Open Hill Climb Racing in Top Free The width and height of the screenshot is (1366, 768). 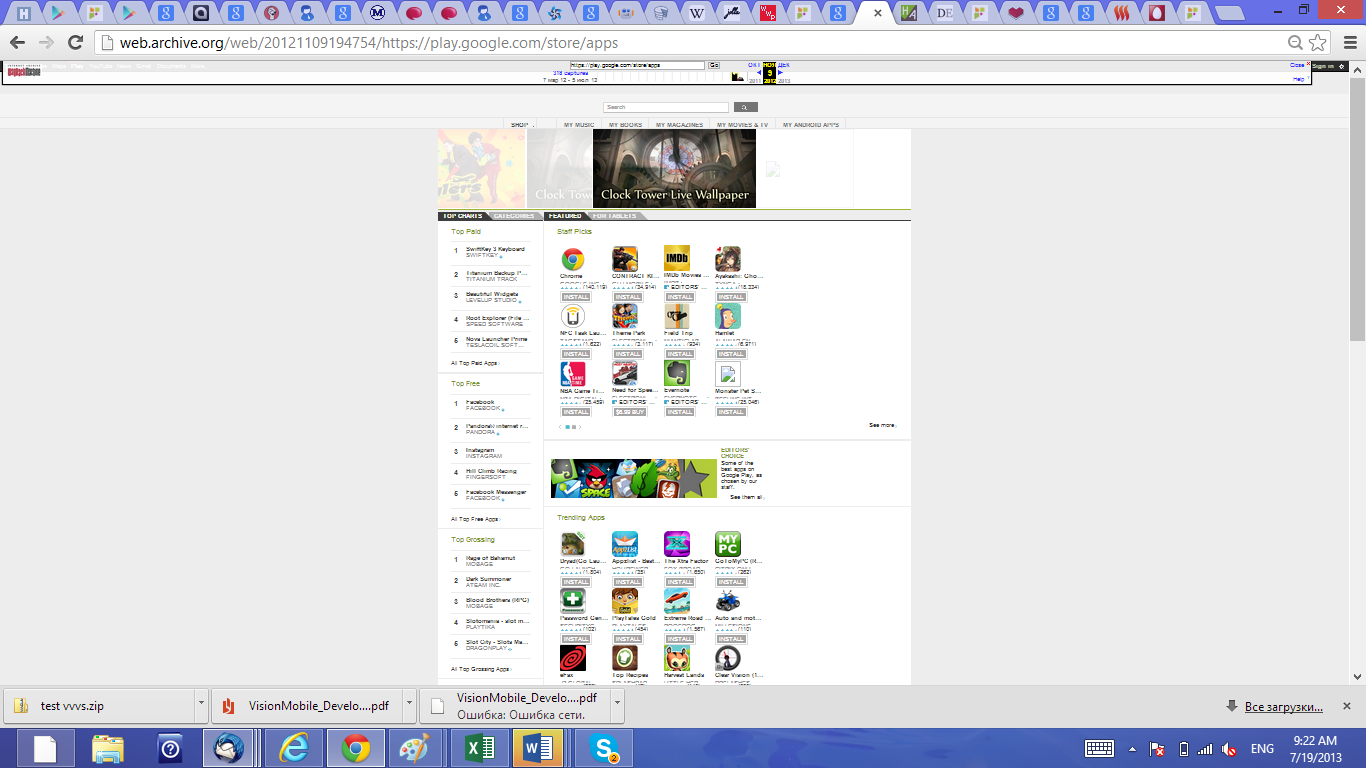pyautogui.click(x=491, y=471)
